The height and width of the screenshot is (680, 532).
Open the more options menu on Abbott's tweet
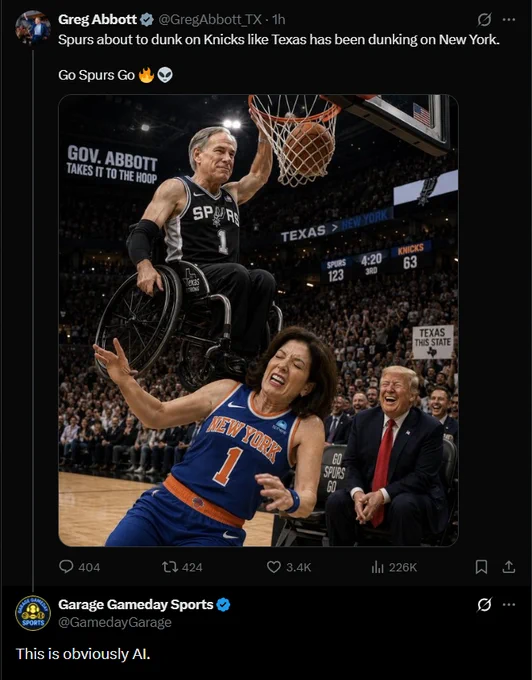point(509,20)
